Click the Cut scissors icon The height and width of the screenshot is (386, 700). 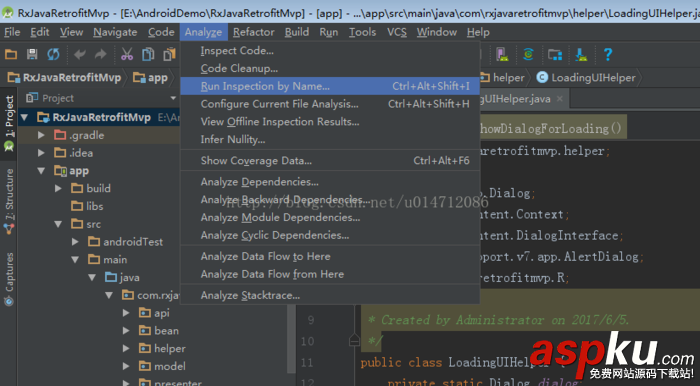[x=127, y=54]
